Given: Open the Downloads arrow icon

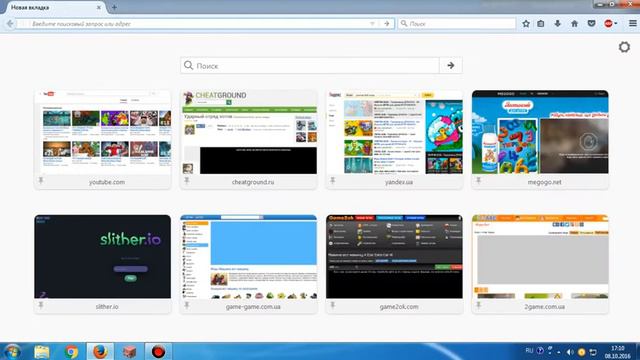Looking at the screenshot, I should click(x=558, y=24).
